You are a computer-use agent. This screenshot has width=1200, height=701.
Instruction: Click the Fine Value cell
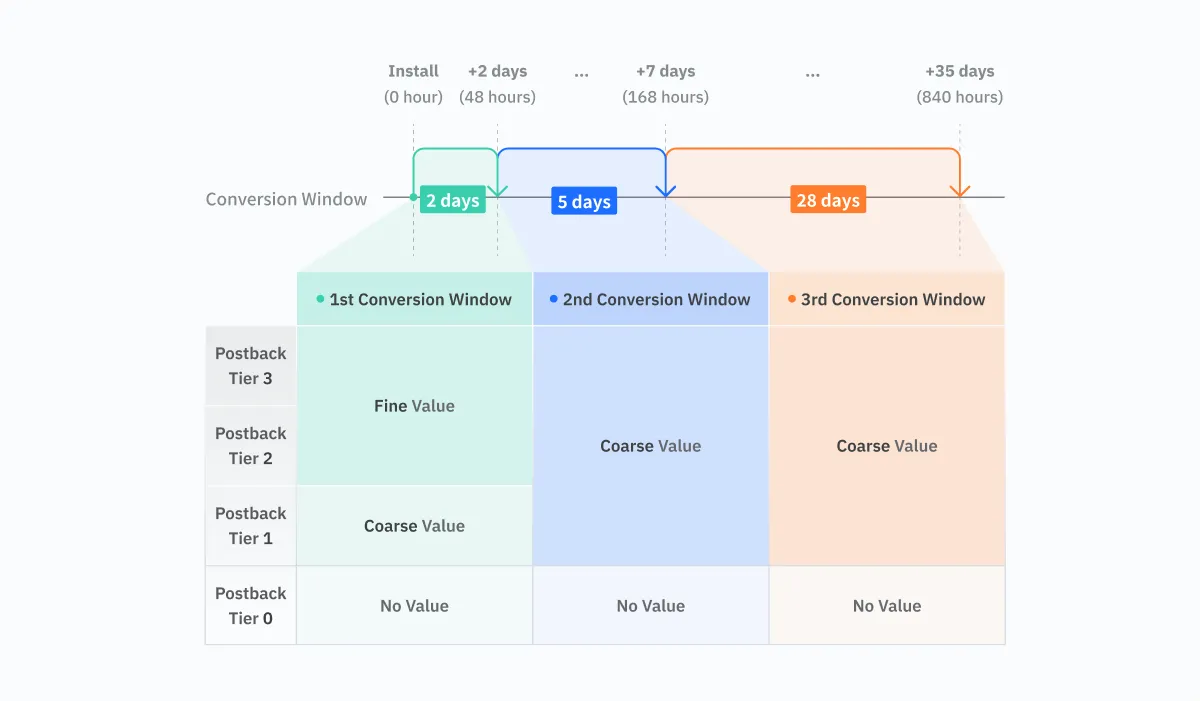click(x=414, y=406)
